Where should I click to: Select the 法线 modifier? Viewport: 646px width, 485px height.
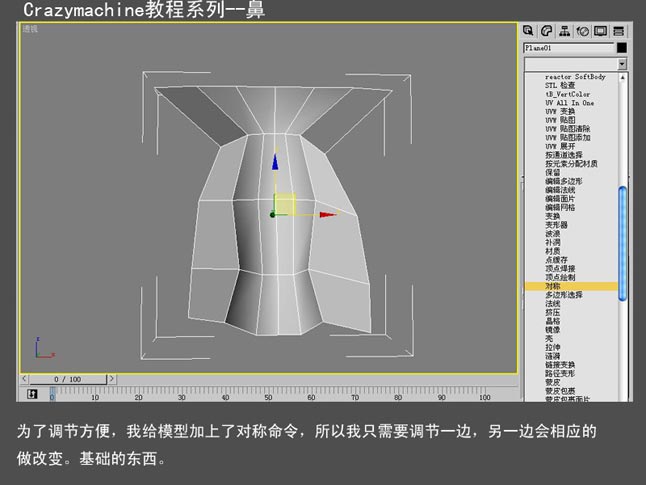click(553, 303)
